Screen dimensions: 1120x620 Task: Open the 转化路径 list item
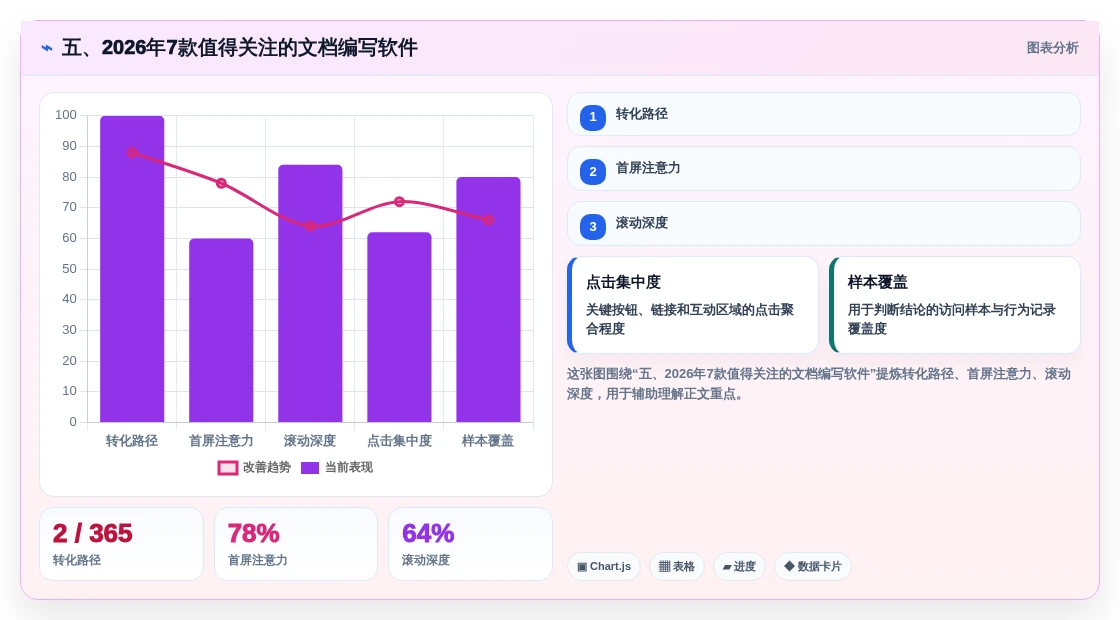[824, 114]
